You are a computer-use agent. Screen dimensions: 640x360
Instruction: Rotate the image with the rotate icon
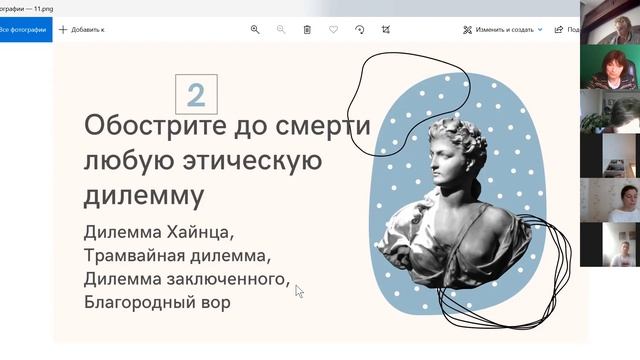coord(360,29)
